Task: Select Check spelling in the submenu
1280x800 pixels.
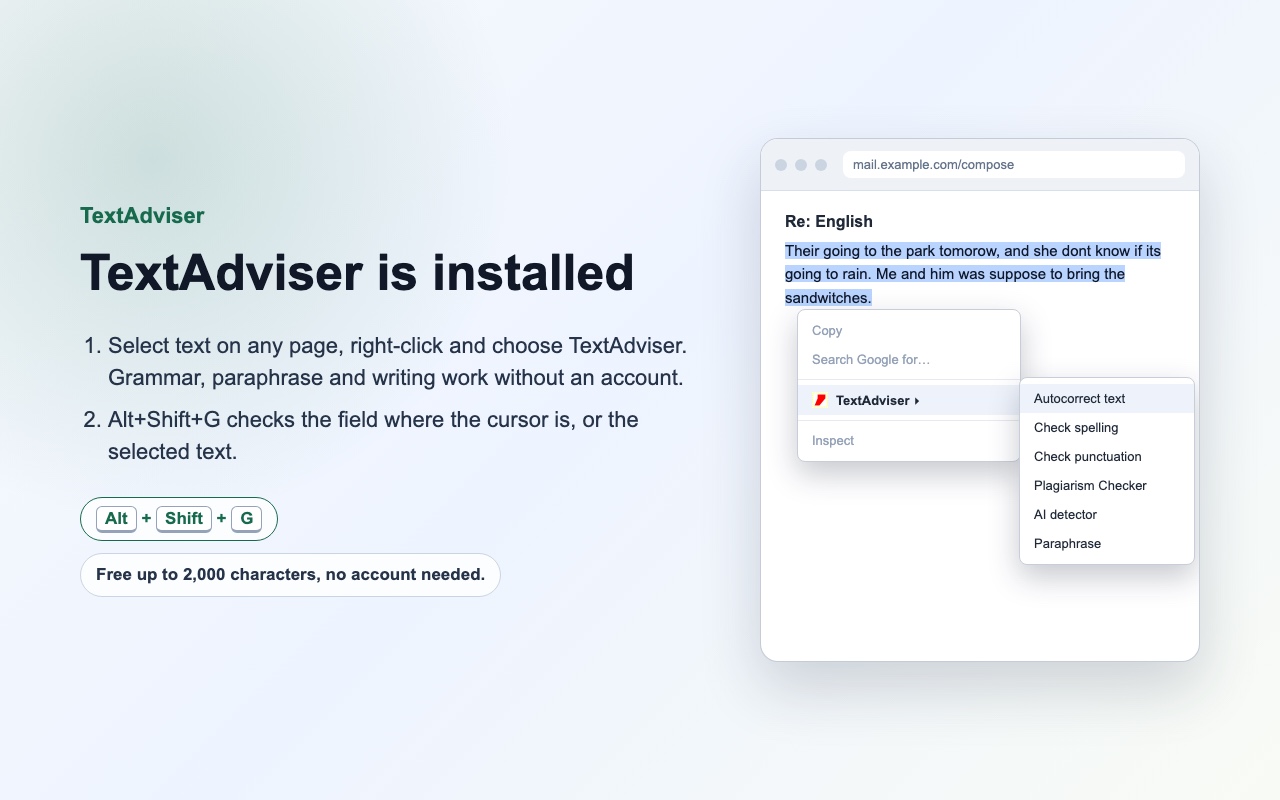Action: click(x=1107, y=427)
